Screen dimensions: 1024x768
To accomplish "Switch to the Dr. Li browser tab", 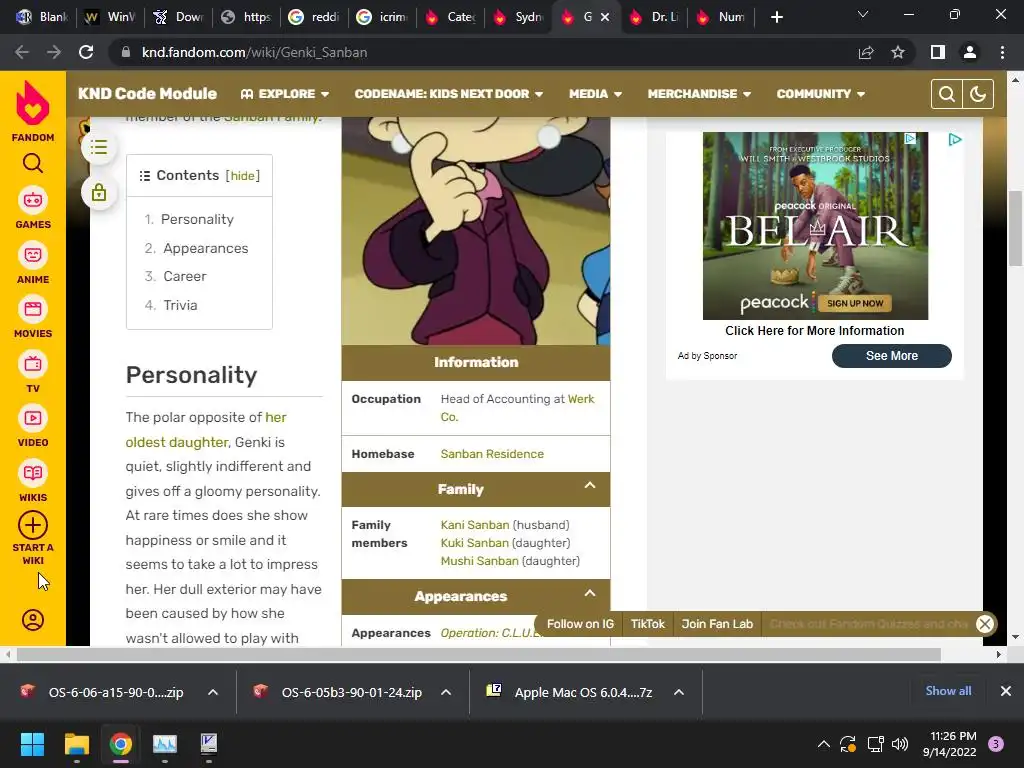I will coord(655,17).
